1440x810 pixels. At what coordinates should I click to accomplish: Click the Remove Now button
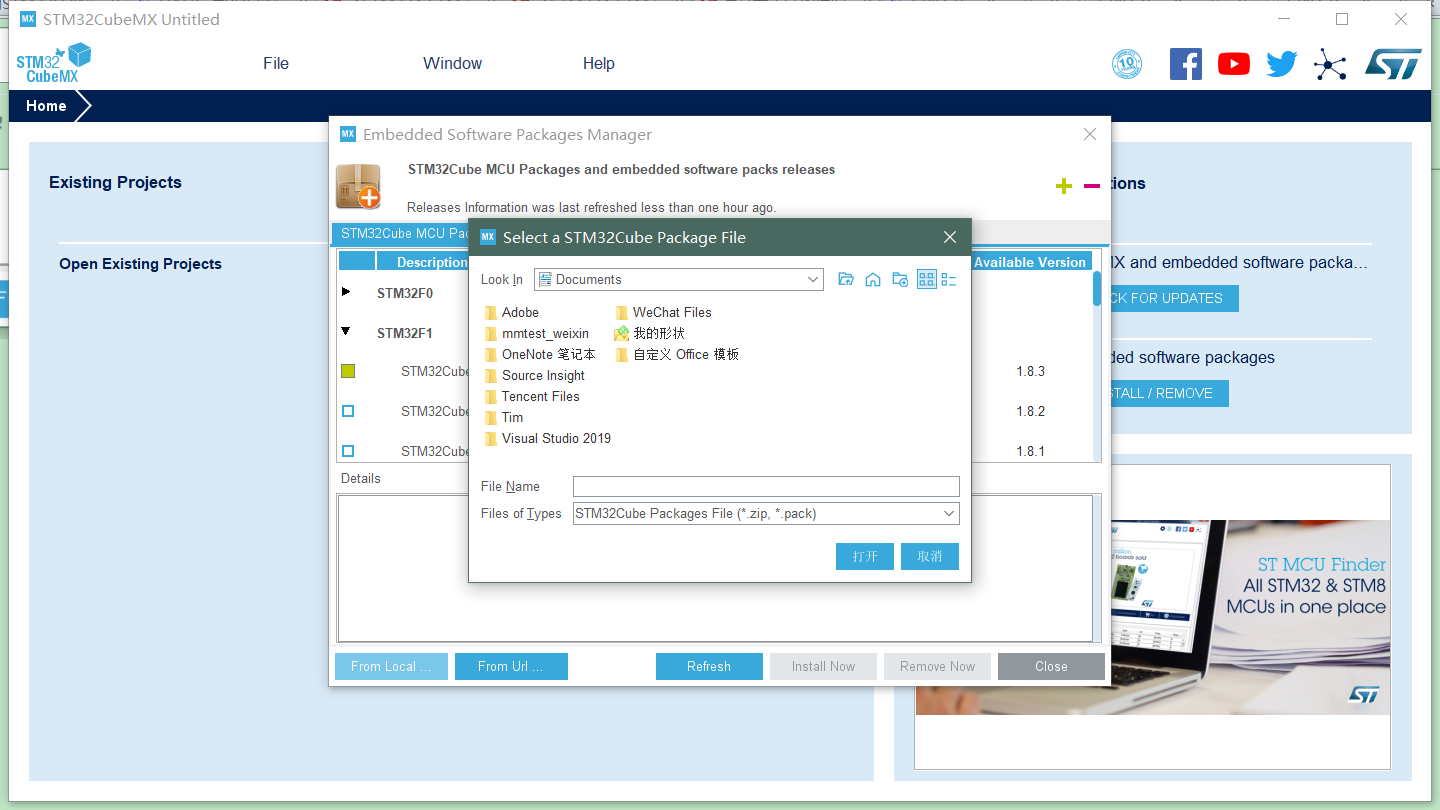click(937, 667)
